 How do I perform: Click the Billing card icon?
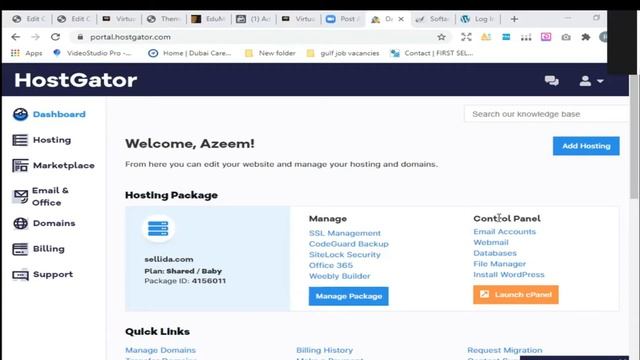(x=20, y=249)
